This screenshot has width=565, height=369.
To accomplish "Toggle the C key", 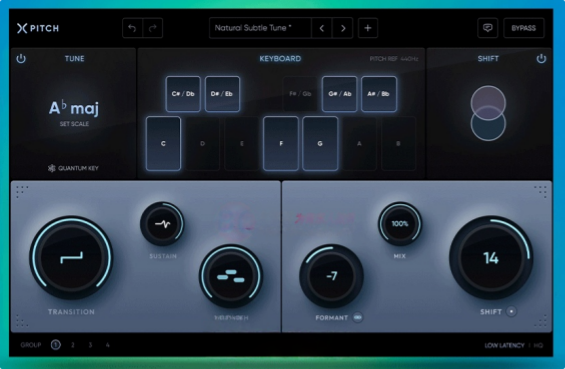I will click(x=163, y=143).
